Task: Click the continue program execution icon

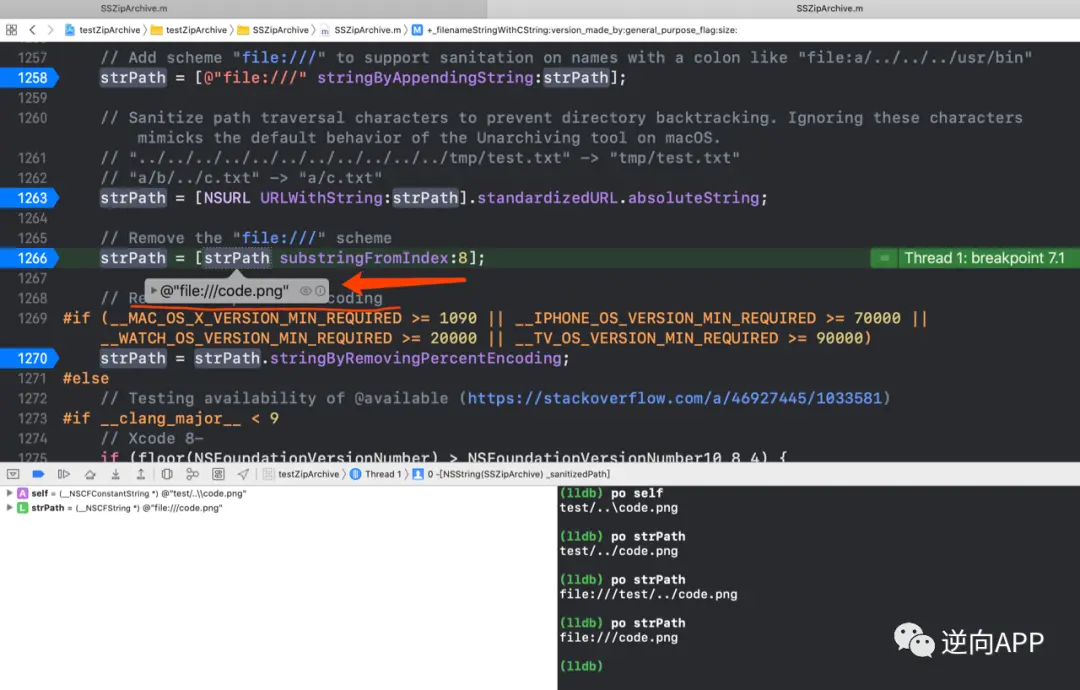Action: (63, 474)
